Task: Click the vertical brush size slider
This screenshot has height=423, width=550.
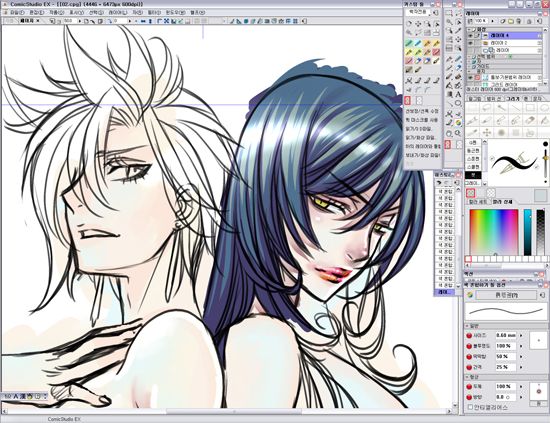Action: [x=545, y=162]
